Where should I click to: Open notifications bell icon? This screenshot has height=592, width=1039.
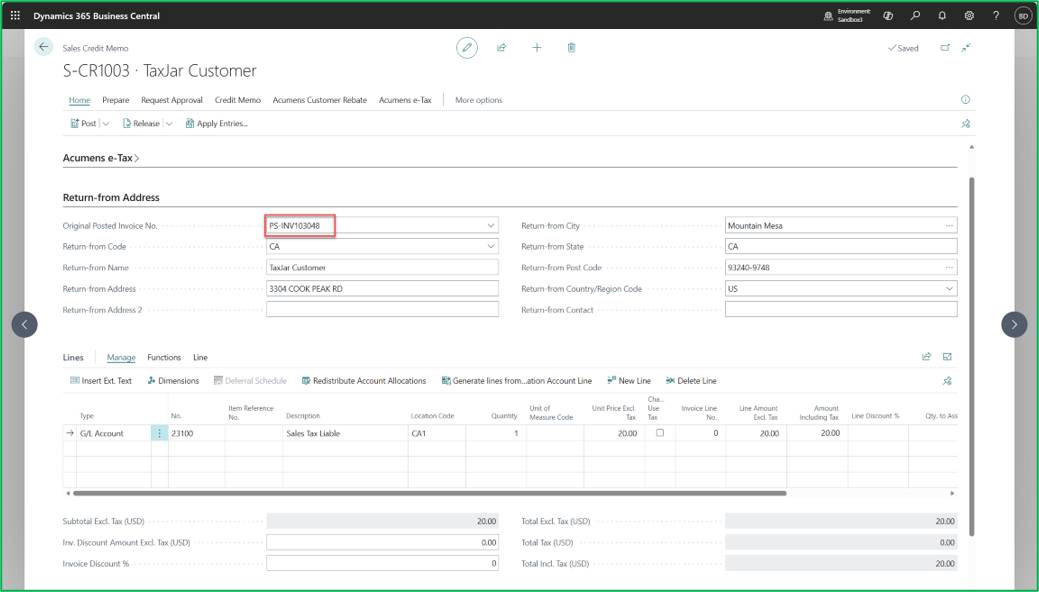(942, 15)
